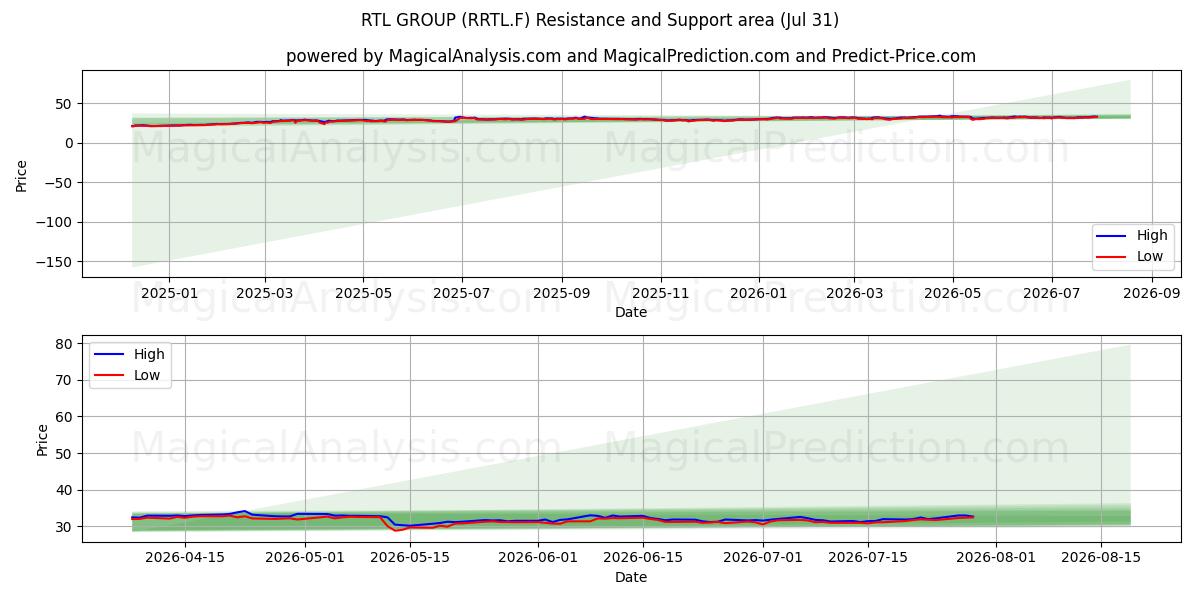
Task: Click the '2026-07-15' tick label on bottom chart
Action: pos(869,557)
